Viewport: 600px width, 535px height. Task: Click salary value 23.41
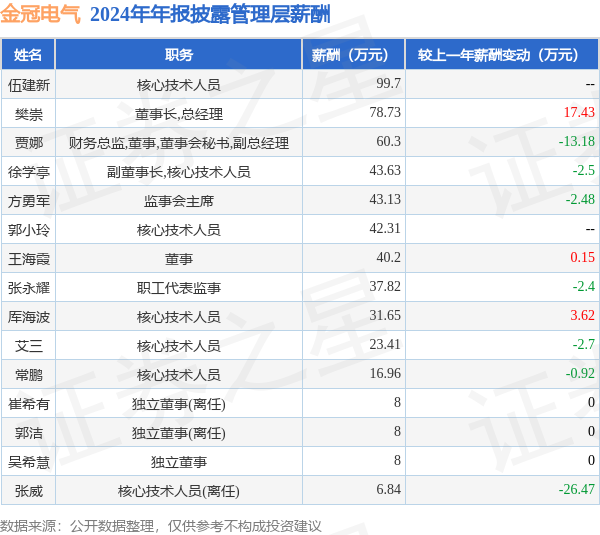(x=385, y=344)
